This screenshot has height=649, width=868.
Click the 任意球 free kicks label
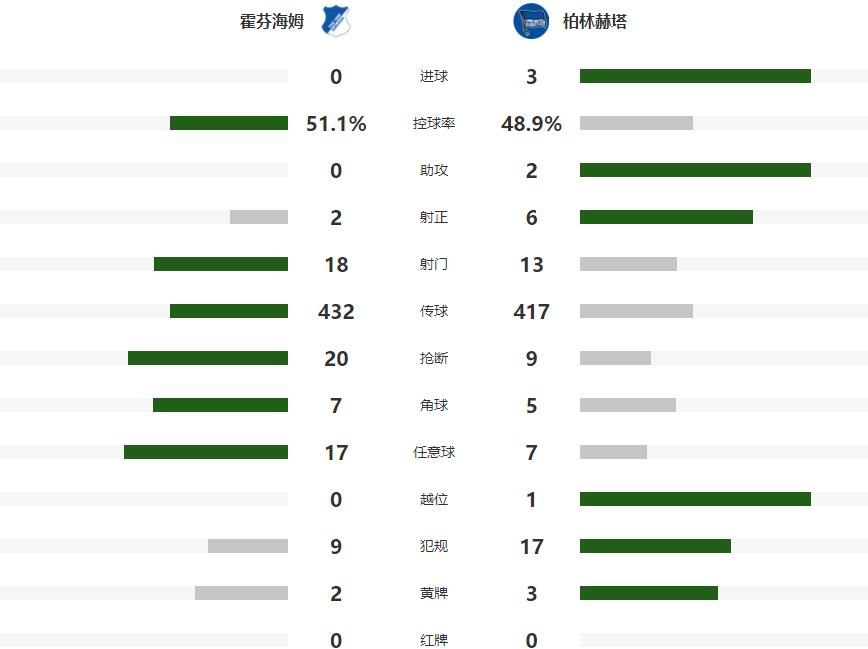tap(433, 452)
